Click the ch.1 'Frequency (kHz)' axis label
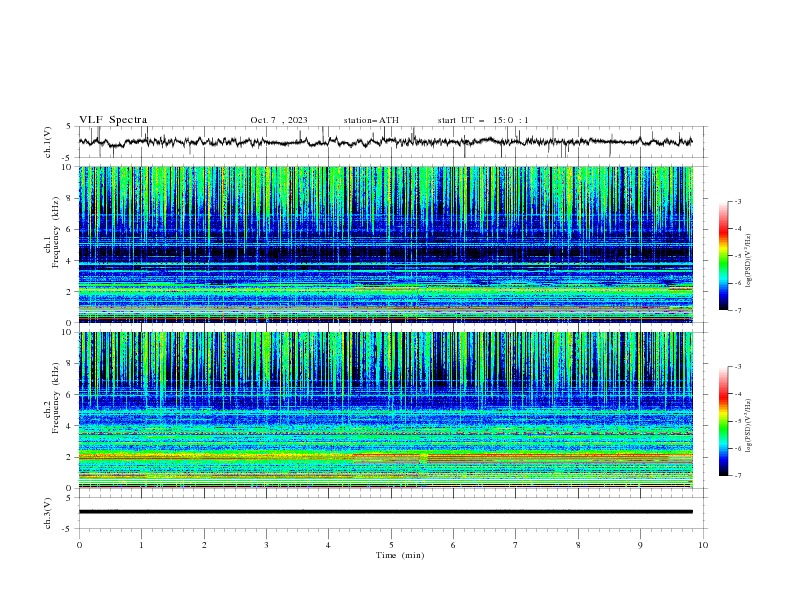Image resolution: width=792 pixels, height=612 pixels. [56, 233]
